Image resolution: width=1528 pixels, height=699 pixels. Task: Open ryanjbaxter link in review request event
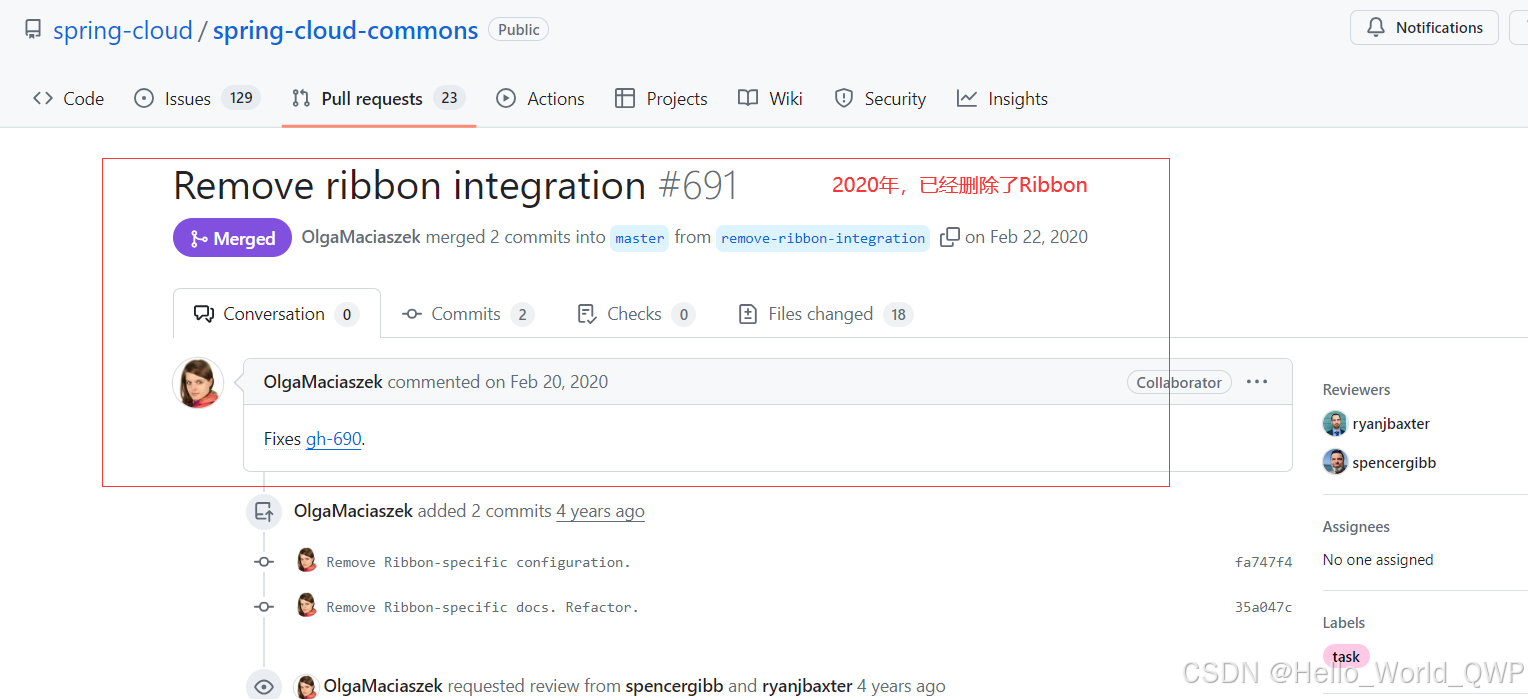coord(807,686)
